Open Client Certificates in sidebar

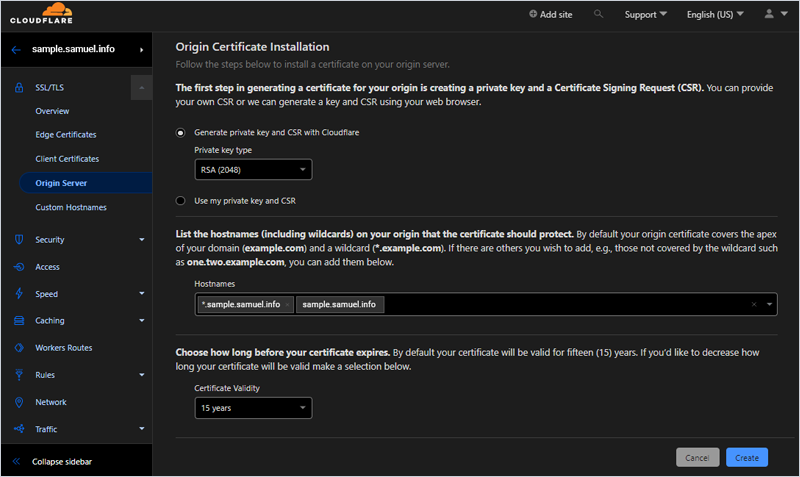67,159
